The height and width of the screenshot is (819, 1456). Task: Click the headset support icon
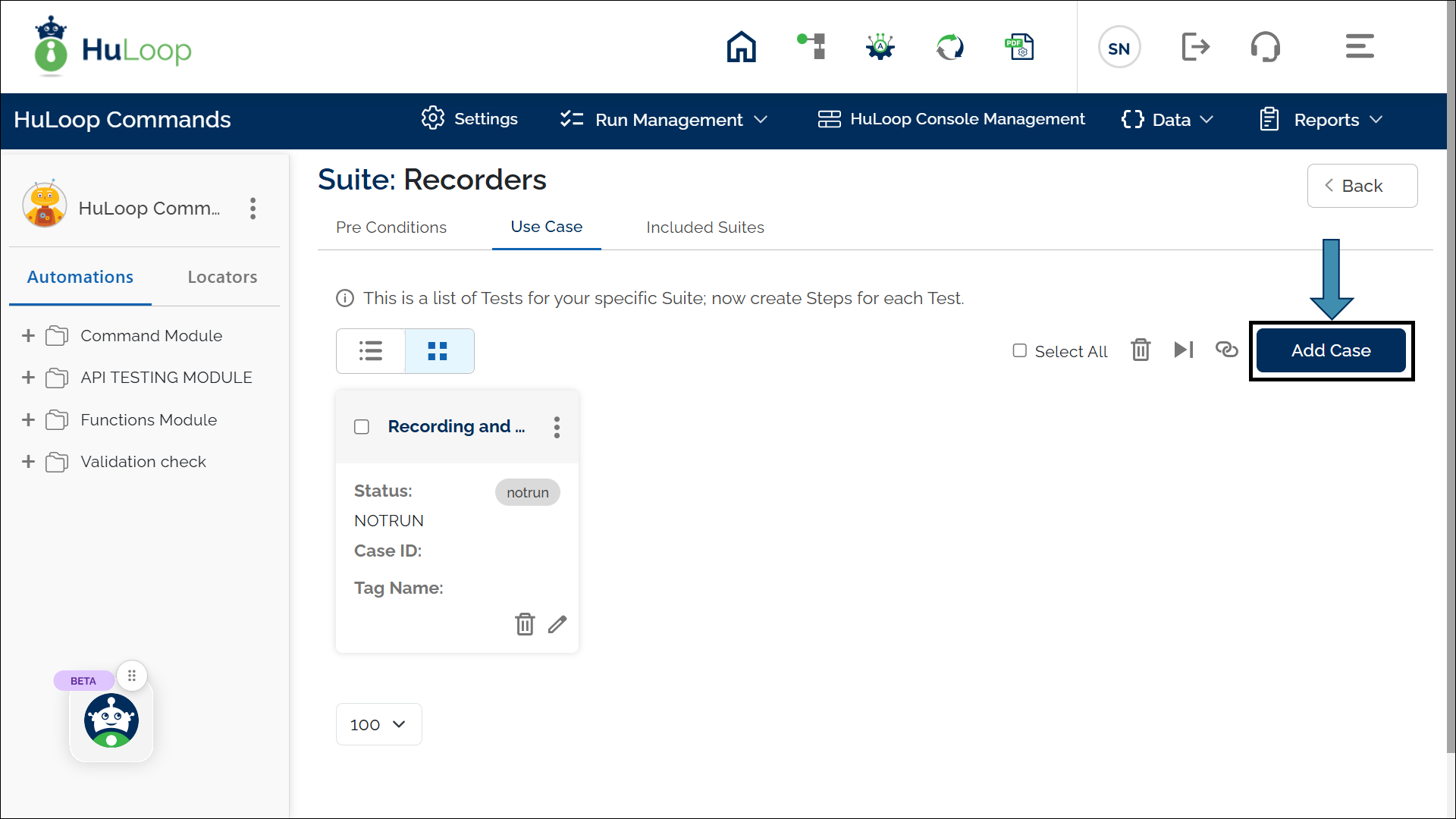click(1265, 47)
